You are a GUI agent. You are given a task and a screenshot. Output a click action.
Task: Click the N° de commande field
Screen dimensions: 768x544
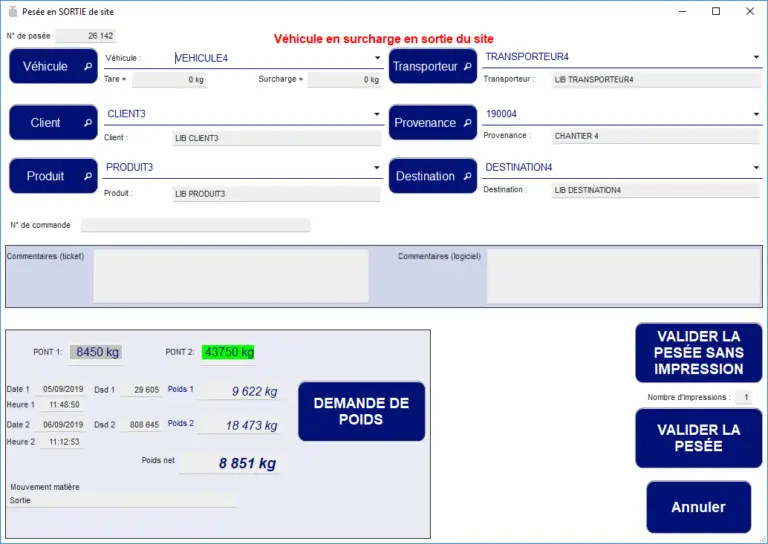coord(195,225)
